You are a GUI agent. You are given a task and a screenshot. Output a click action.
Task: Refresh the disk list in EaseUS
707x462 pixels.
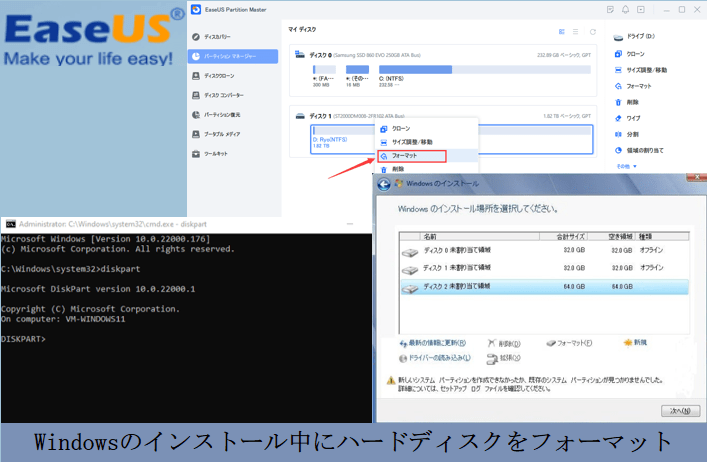point(593,32)
